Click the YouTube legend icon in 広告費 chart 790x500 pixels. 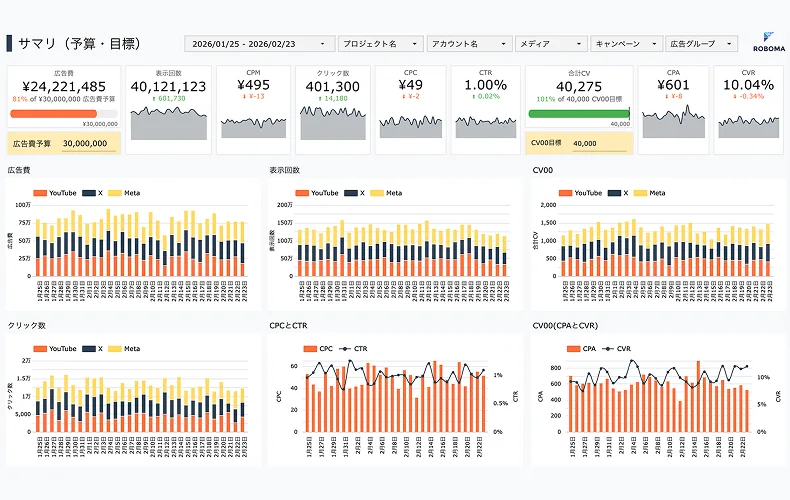tap(40, 192)
